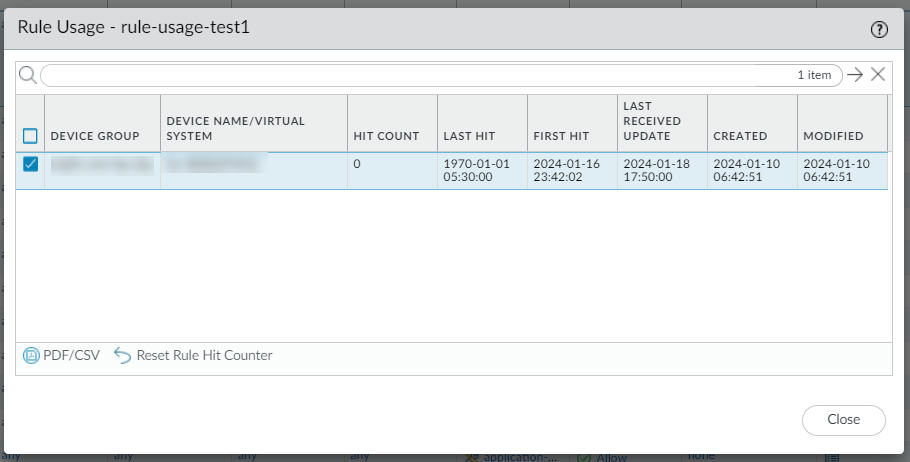Sort by Last Received Update column
The width and height of the screenshot is (910, 462).
click(x=651, y=120)
